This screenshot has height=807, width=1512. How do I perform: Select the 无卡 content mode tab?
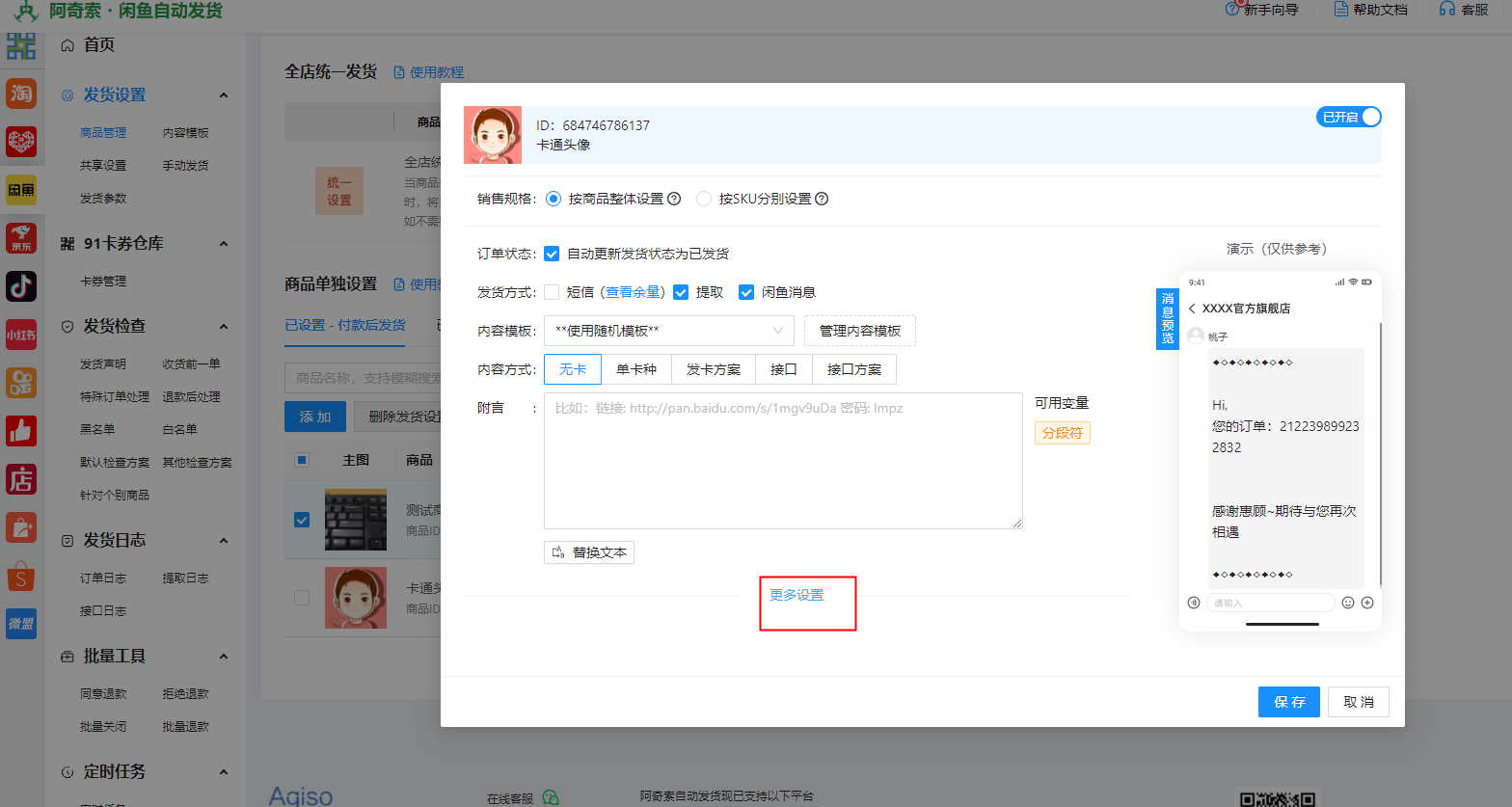573,369
